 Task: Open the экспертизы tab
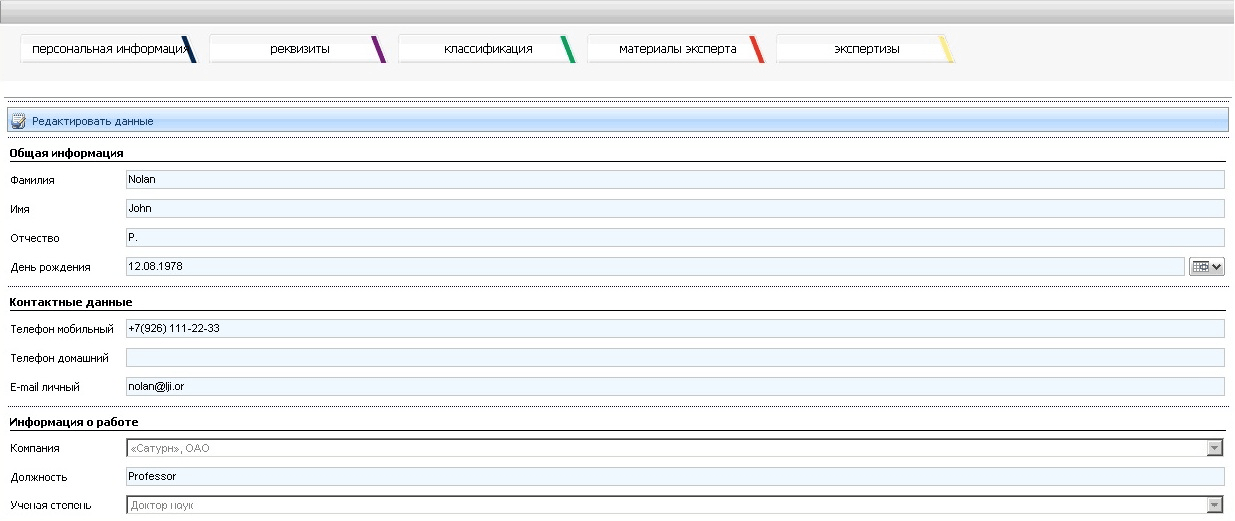(866, 49)
